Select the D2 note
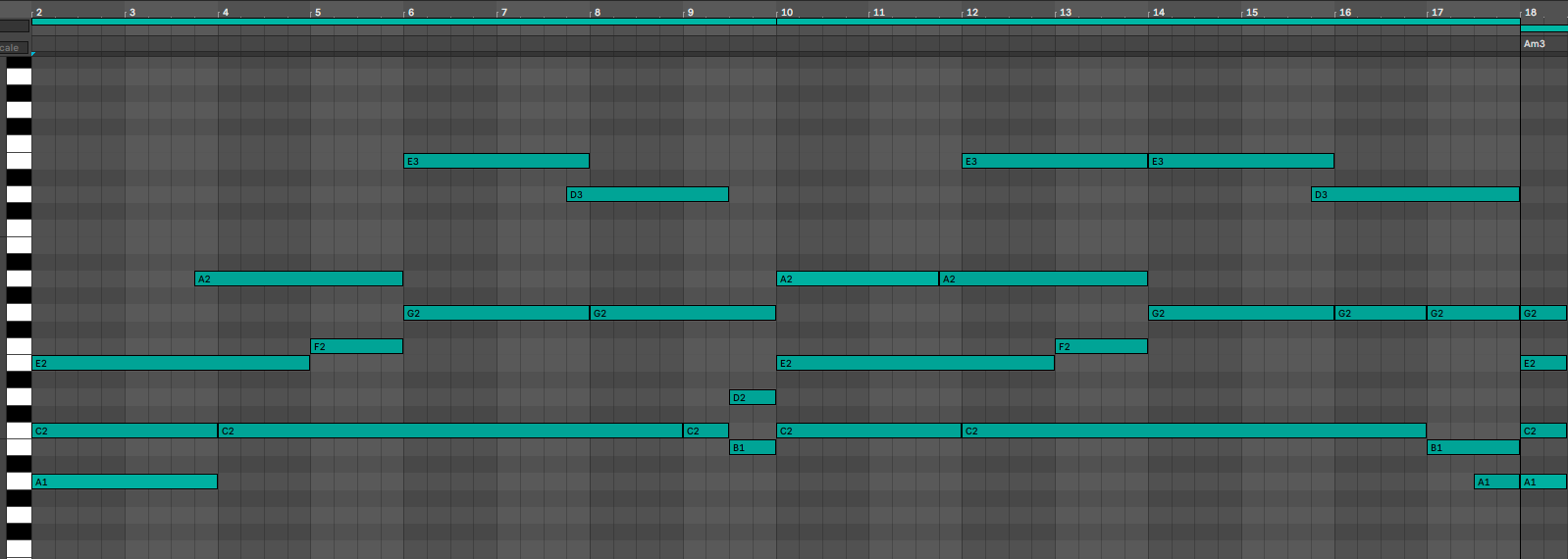Viewport: 1568px width, 559px height. click(752, 397)
